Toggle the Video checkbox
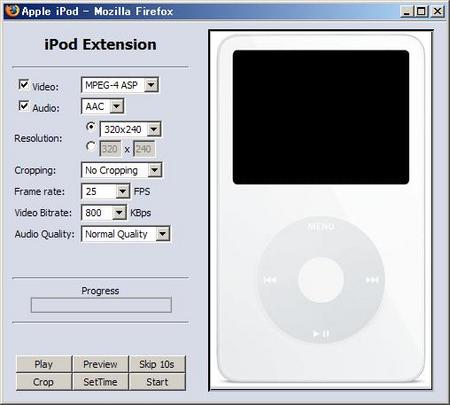The image size is (450, 405). (24, 85)
